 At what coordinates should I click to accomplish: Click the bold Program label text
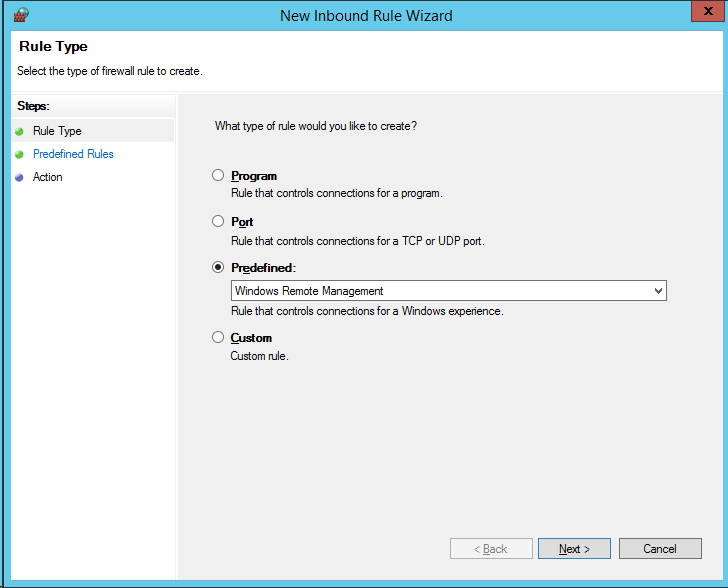pos(254,176)
